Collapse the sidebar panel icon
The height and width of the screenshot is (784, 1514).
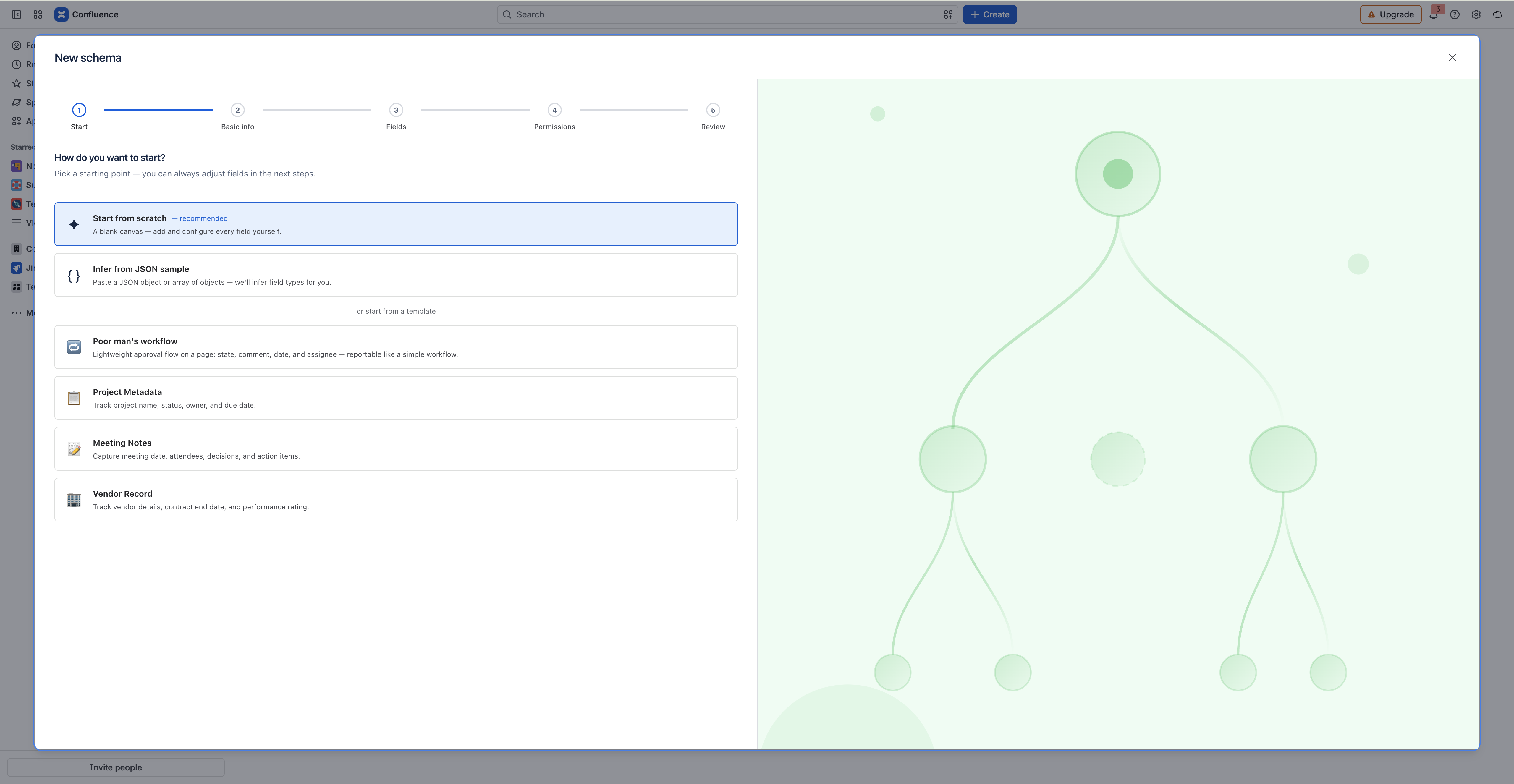point(17,15)
